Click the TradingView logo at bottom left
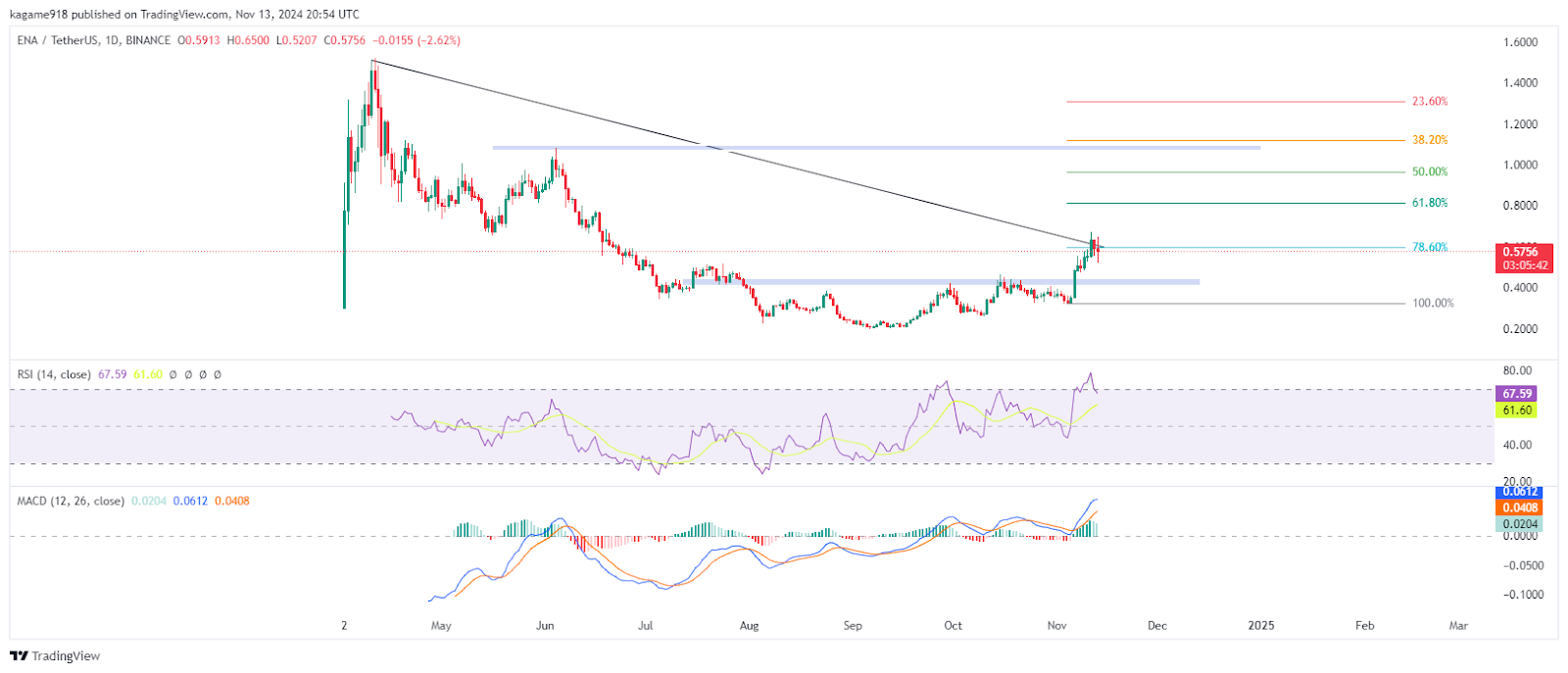 (x=55, y=656)
